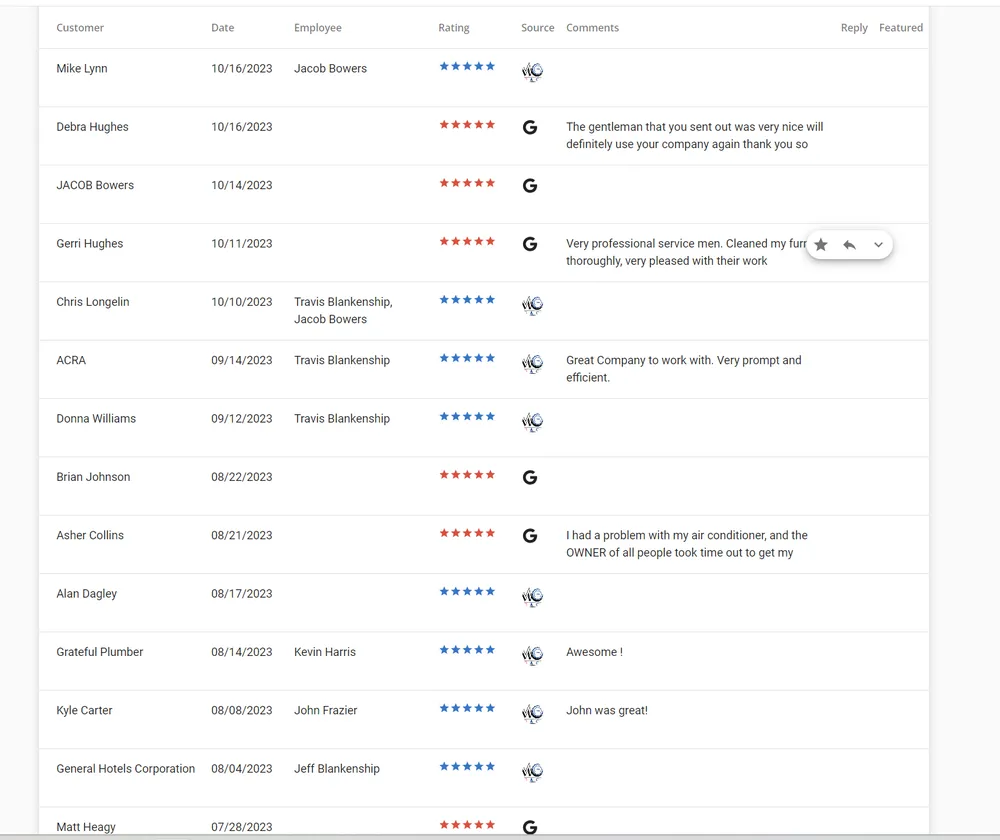Select the Grateful Plumber customer name
The image size is (1000, 840).
pos(100,652)
